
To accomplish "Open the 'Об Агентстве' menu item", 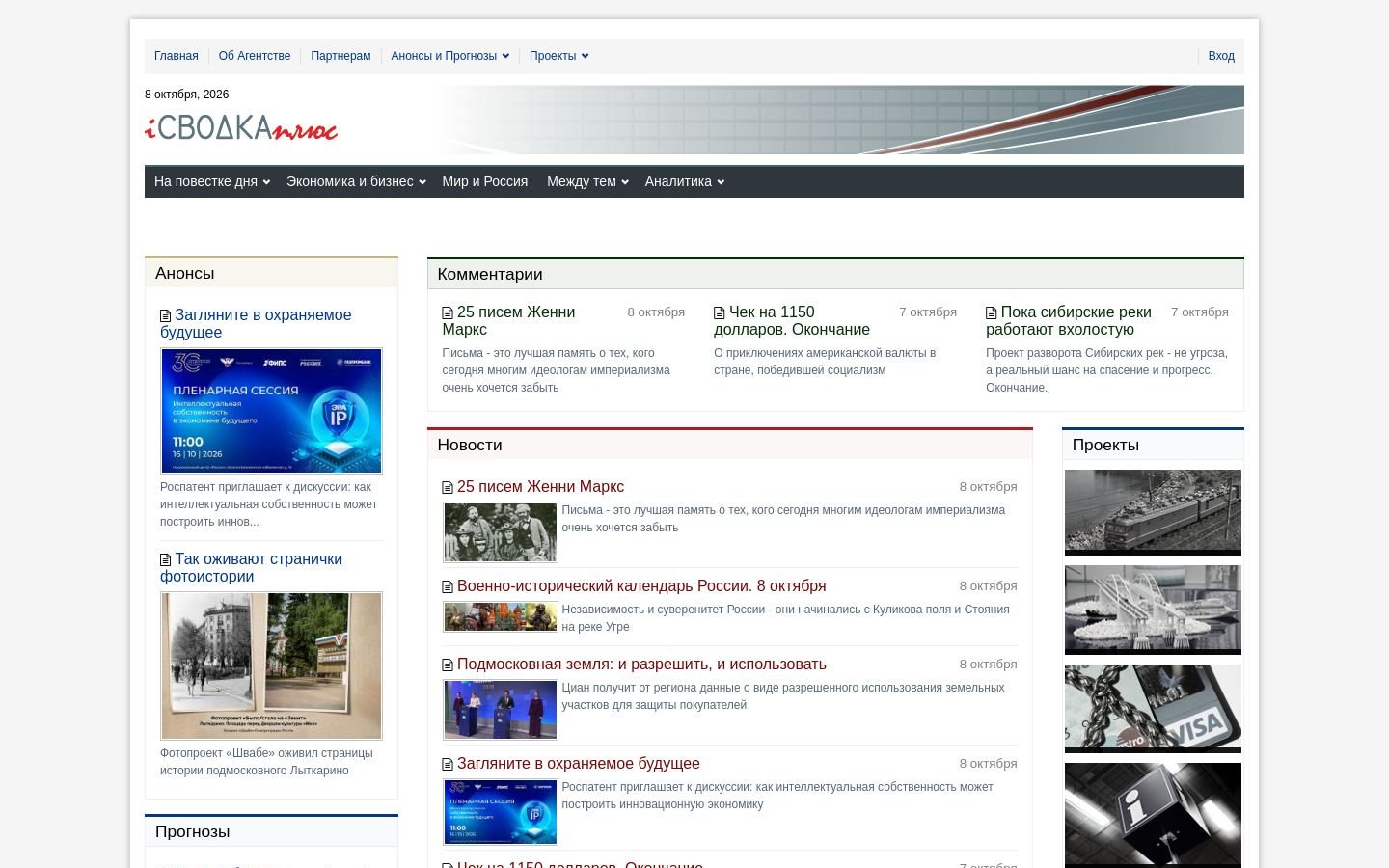I will coord(255,56).
